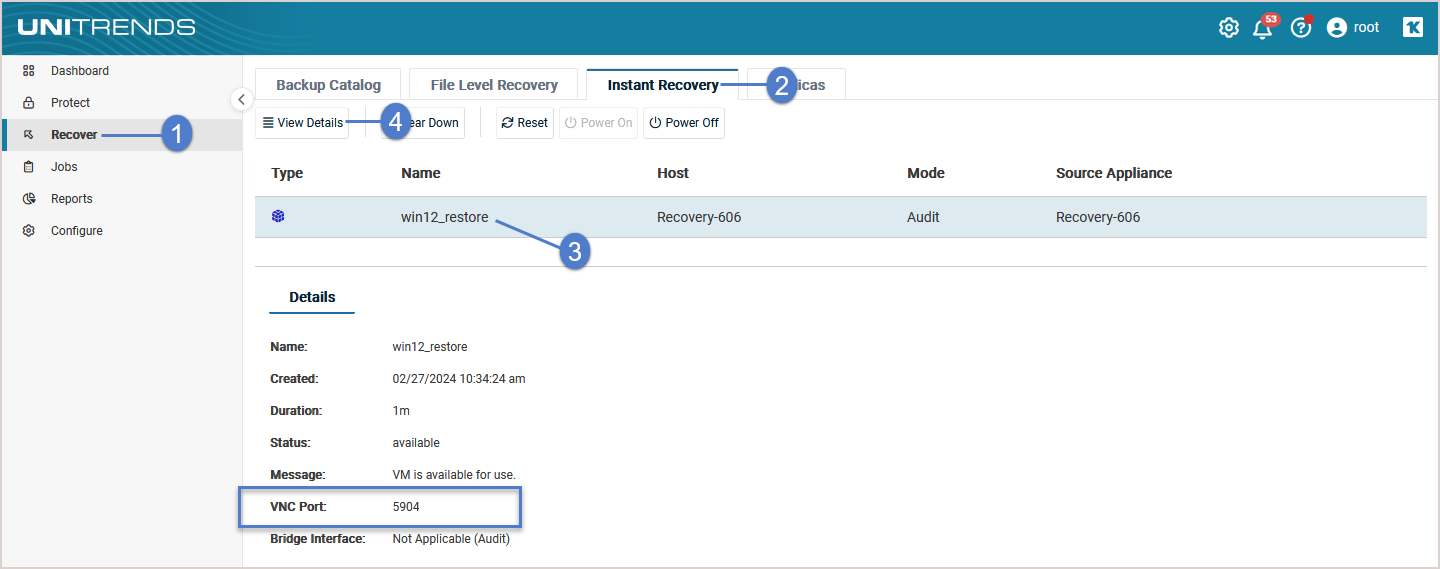The width and height of the screenshot is (1440, 569).
Task: Click the duration value 1m
Action: point(401,411)
